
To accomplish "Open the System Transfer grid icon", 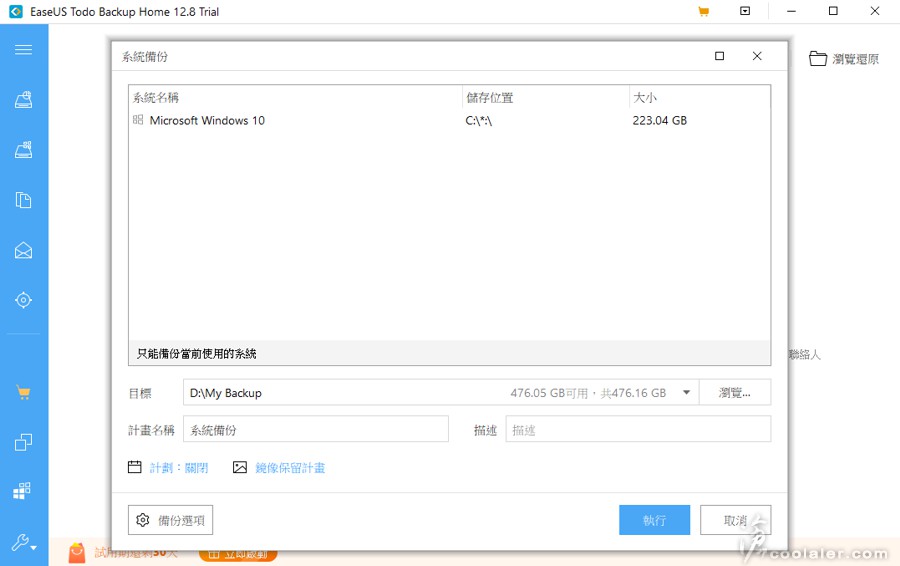I will (22, 491).
